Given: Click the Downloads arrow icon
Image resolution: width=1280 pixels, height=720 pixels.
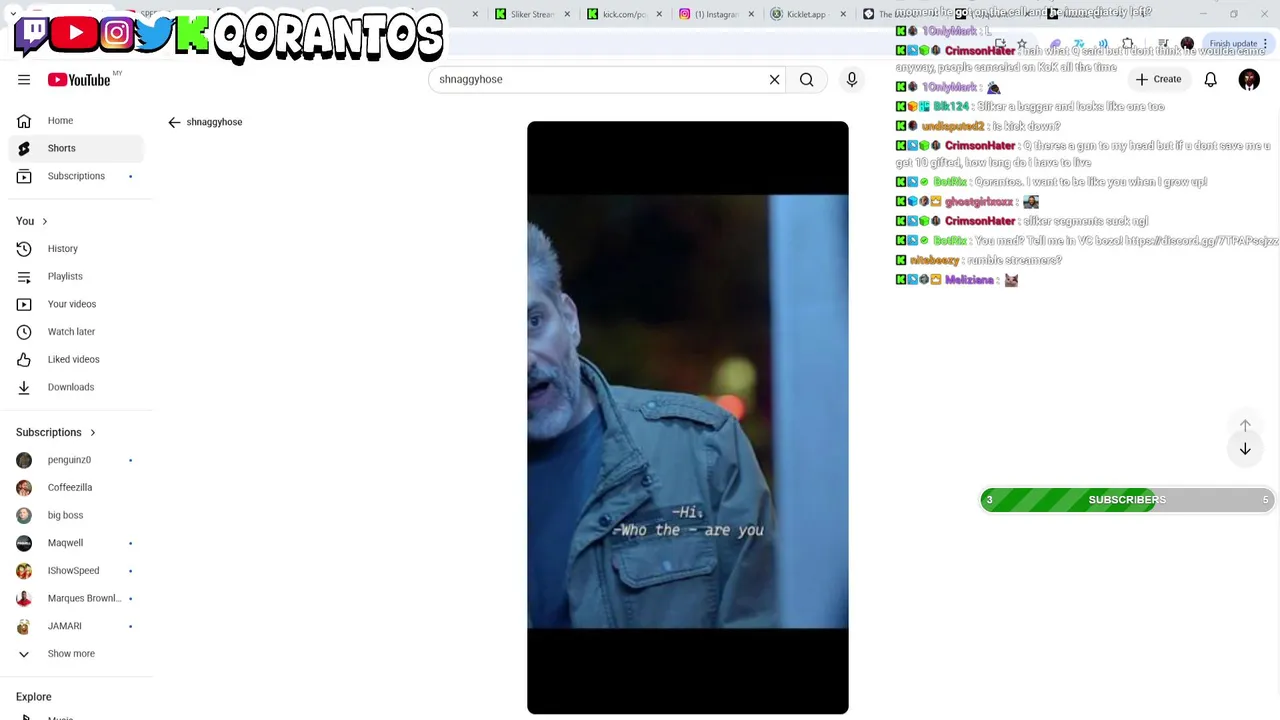Looking at the screenshot, I should point(24,387).
